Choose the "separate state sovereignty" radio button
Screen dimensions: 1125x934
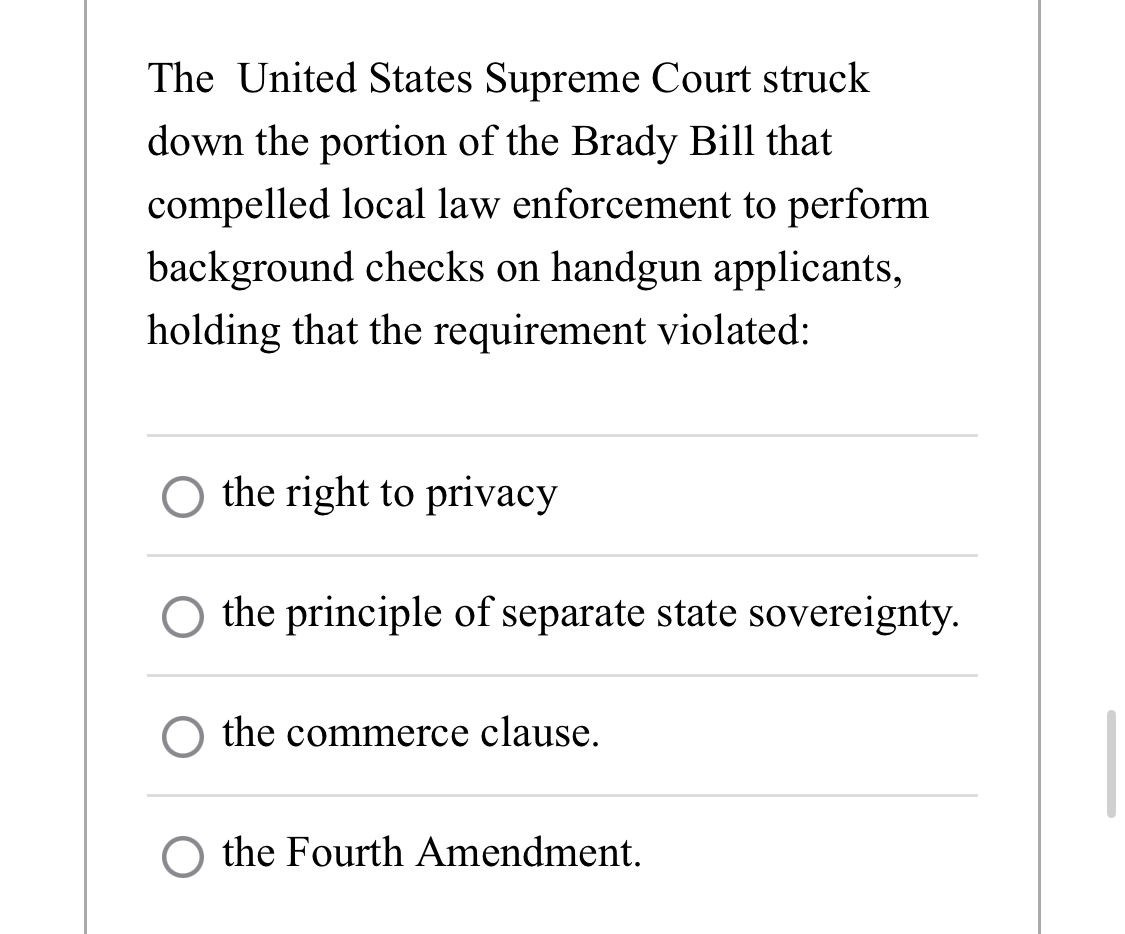click(182, 617)
